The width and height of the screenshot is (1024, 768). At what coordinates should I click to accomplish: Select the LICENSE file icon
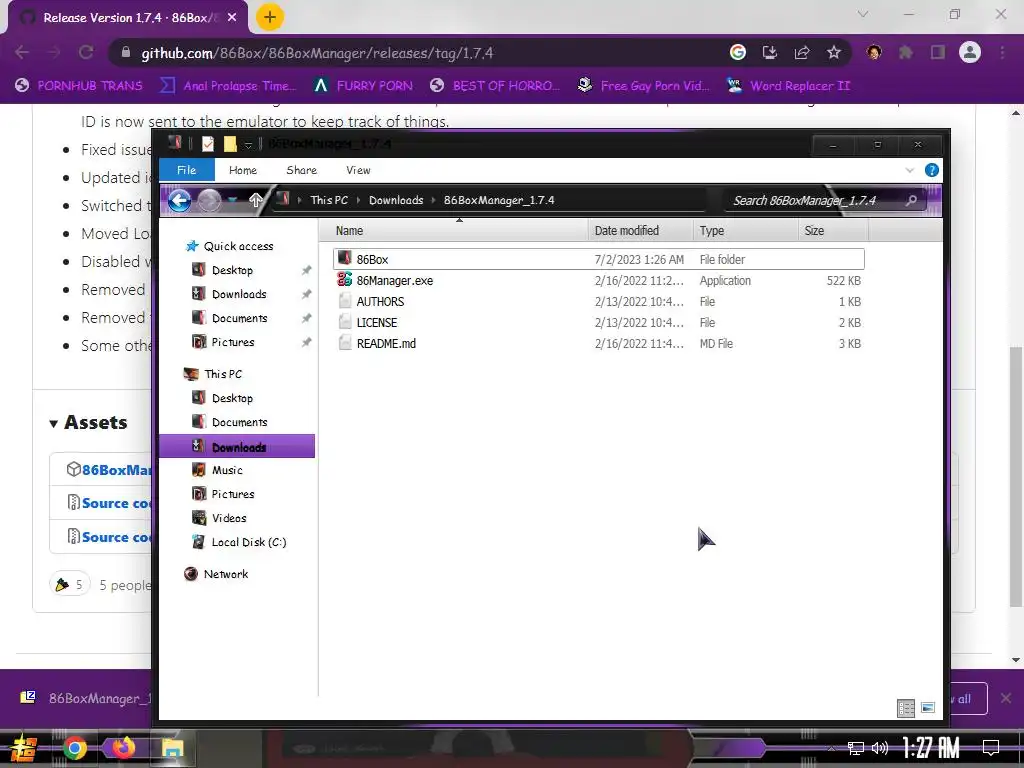pos(345,322)
